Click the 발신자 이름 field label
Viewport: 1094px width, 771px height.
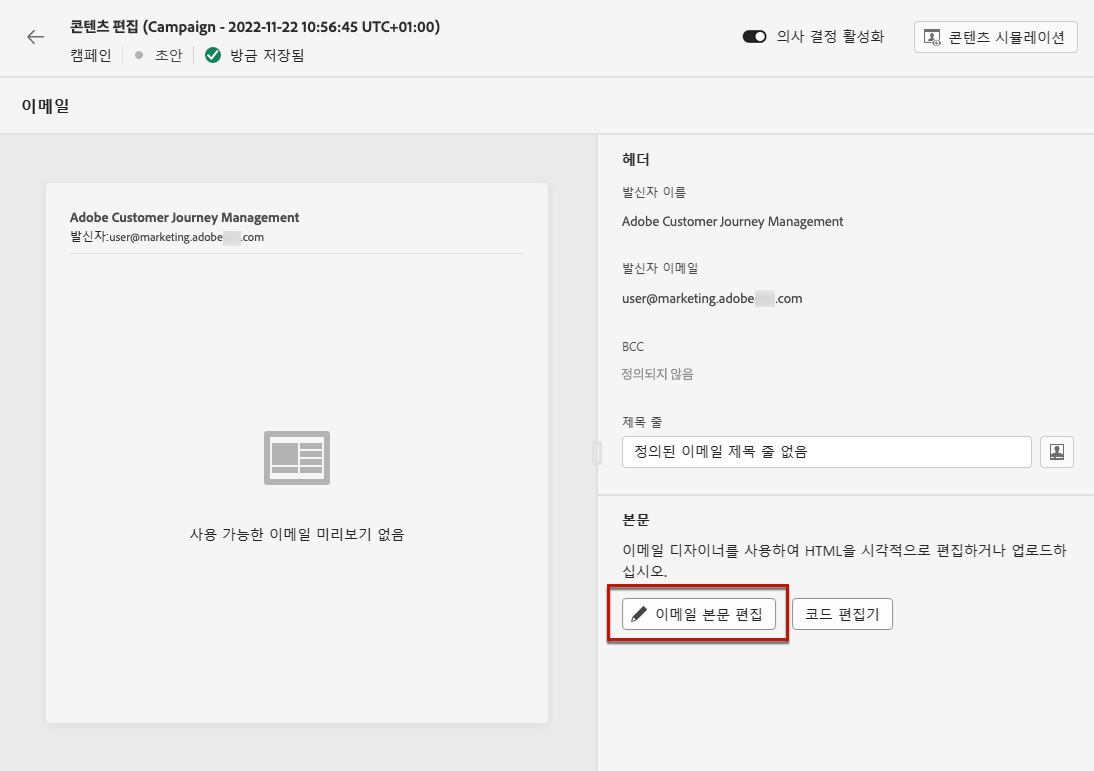[x=654, y=192]
